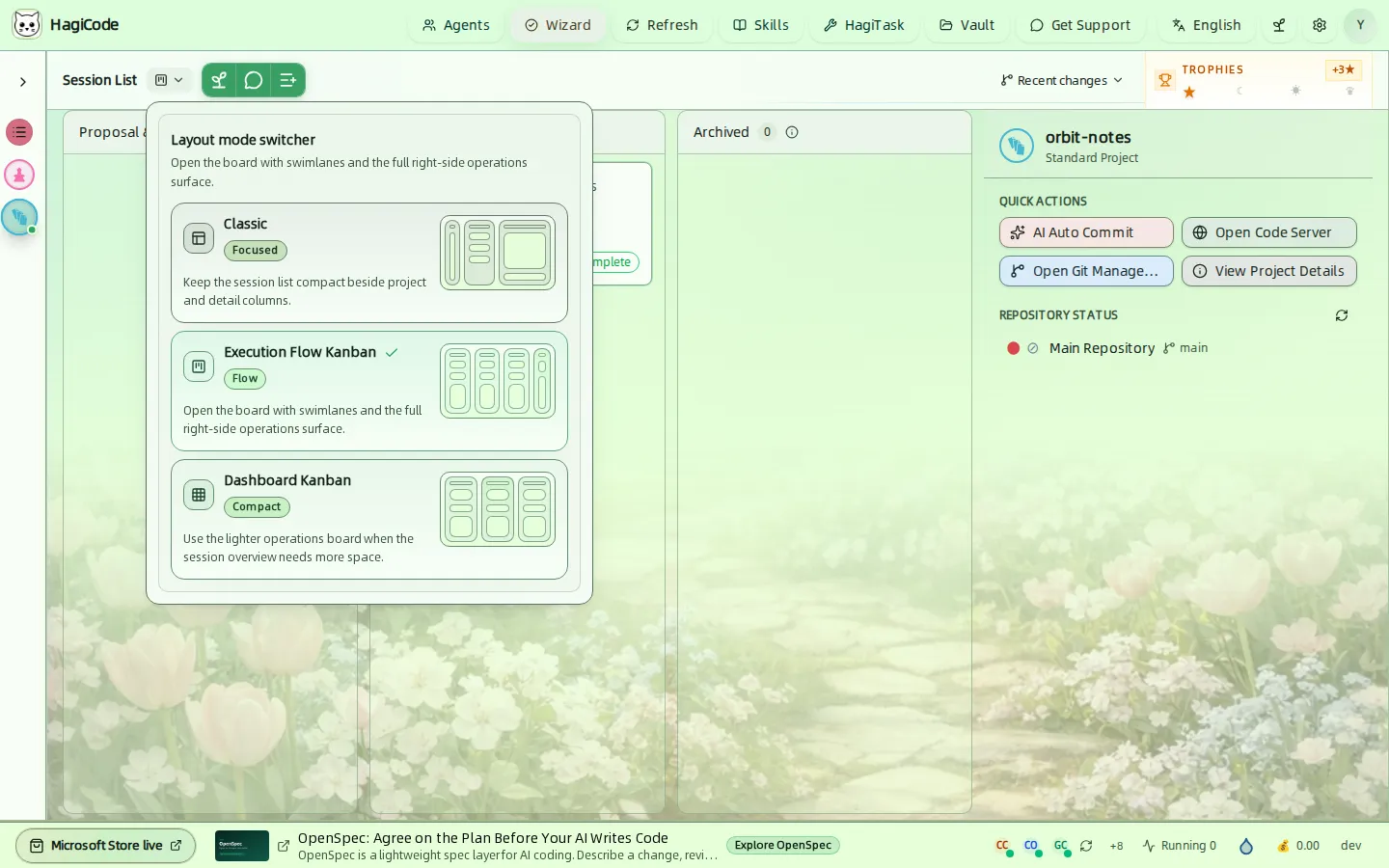Open the Wizard tab
The width and height of the screenshot is (1389, 868).
coord(558,25)
